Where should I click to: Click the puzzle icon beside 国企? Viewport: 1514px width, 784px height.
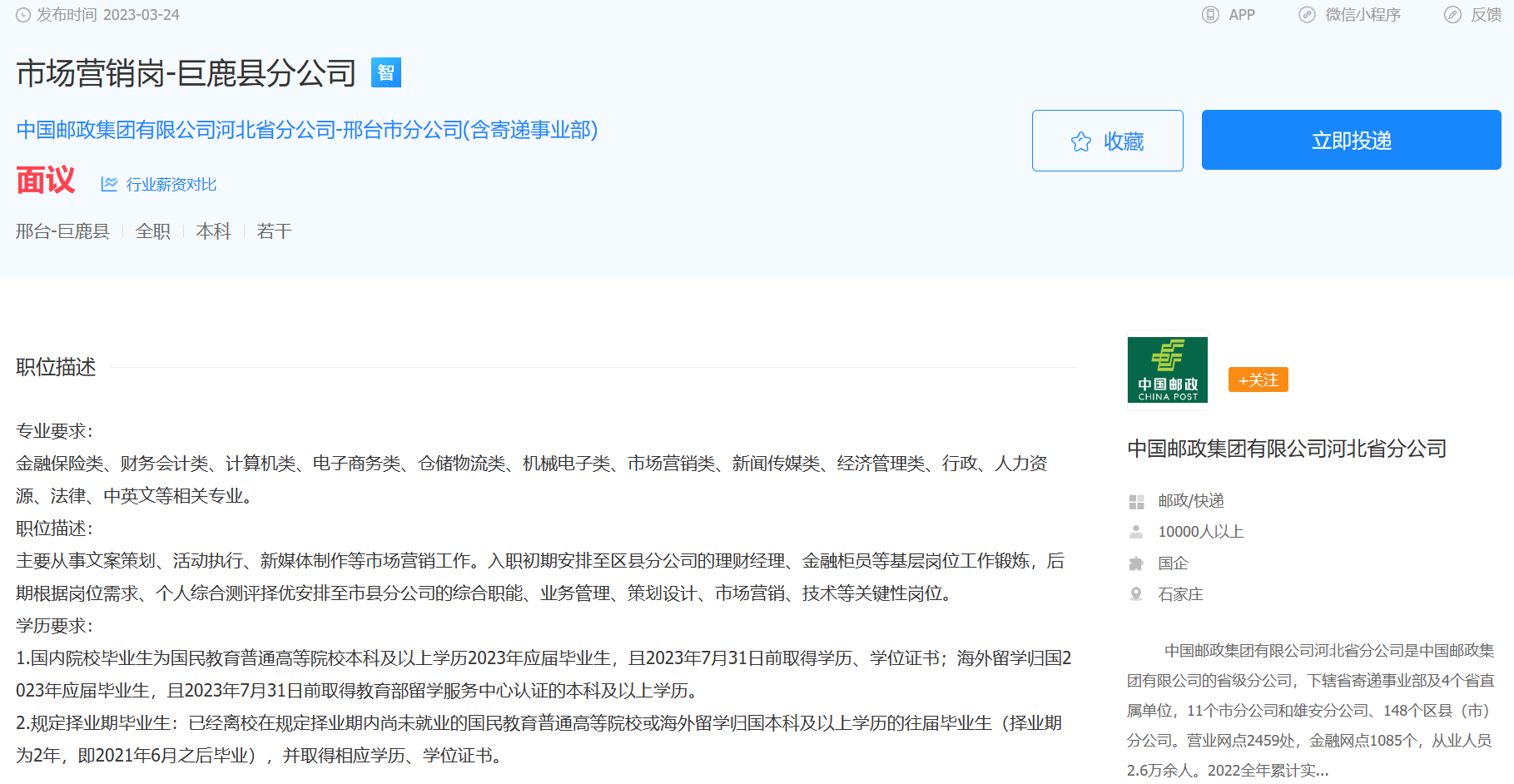click(x=1136, y=563)
